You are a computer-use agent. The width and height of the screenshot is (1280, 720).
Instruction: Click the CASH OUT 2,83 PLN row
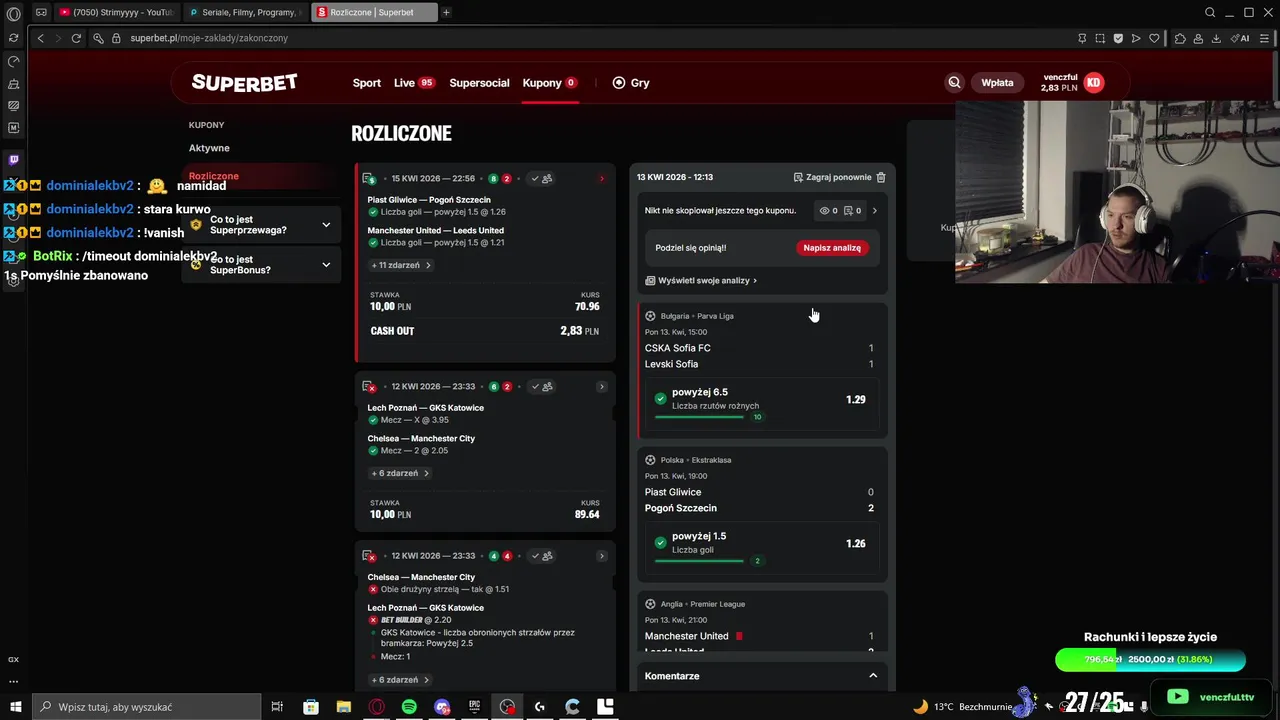click(485, 331)
